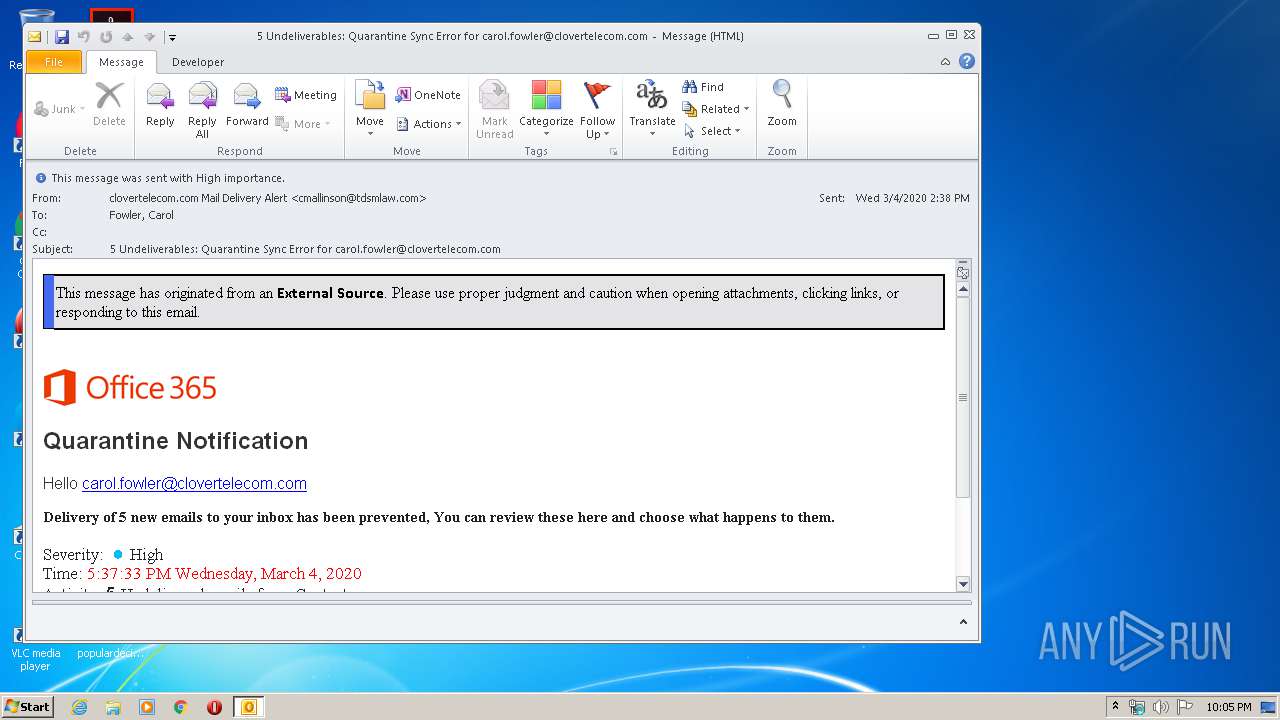This screenshot has width=1280, height=720.
Task: Click the Translate button
Action: pos(652,109)
